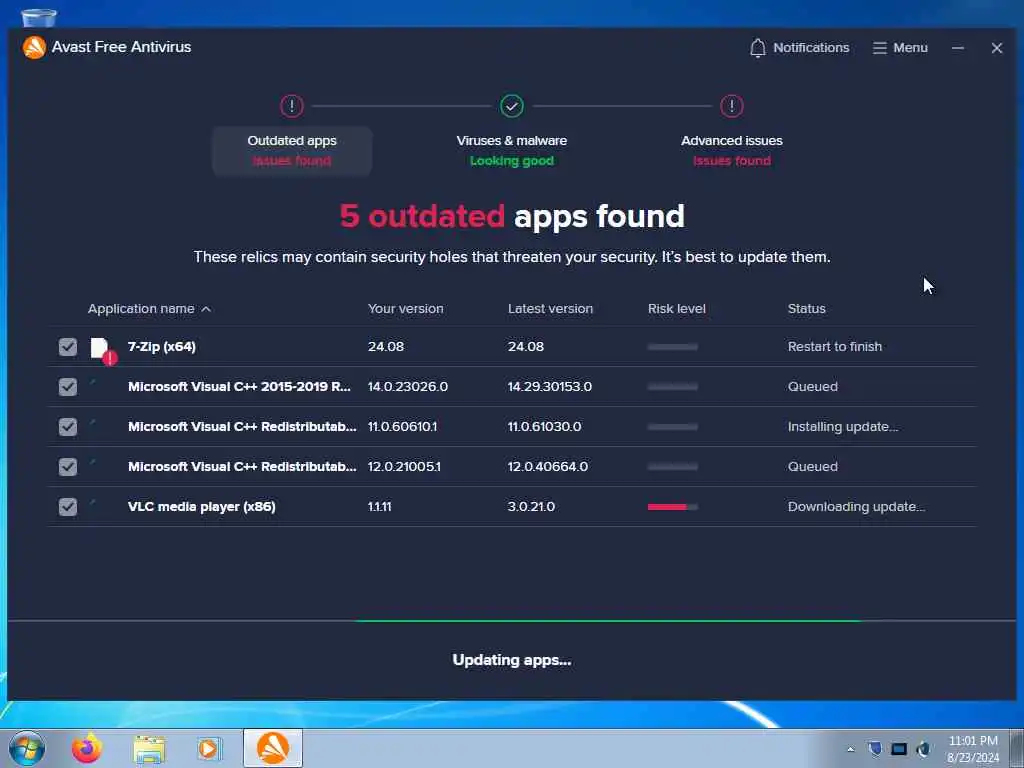This screenshot has width=1024, height=768.
Task: Sort by Application name column
Action: 150,309
